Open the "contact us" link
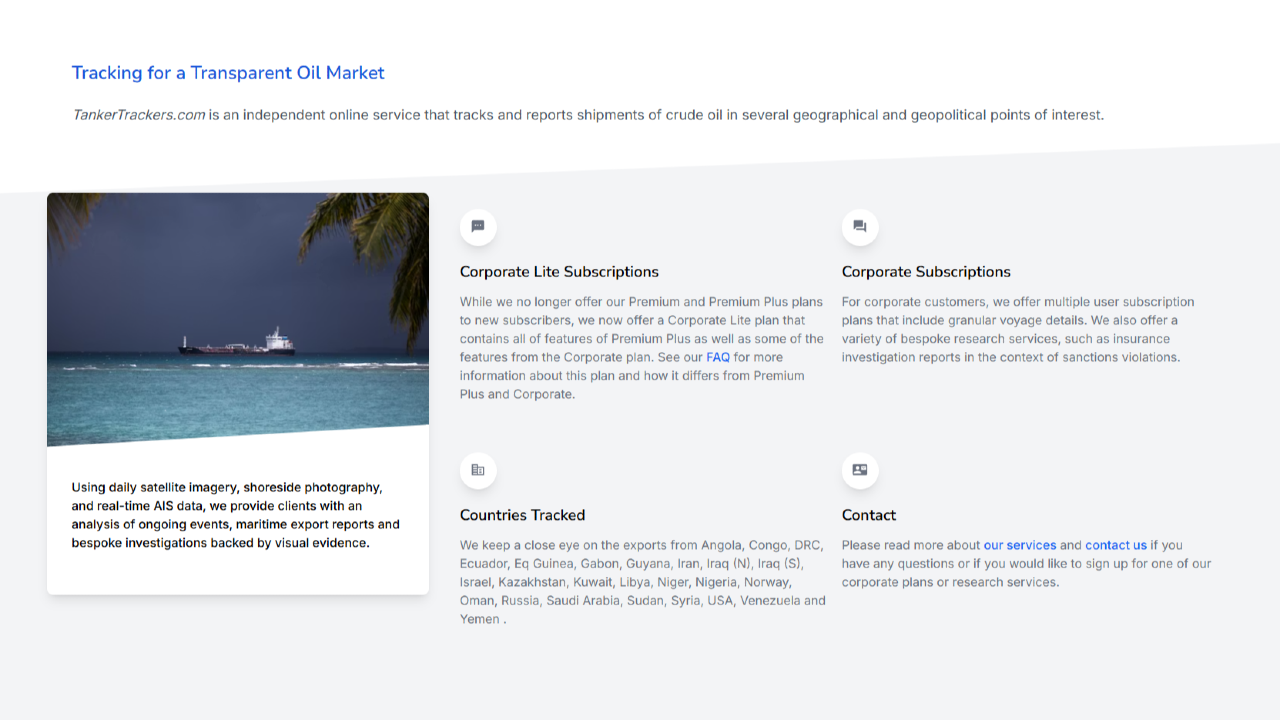 pos(1115,545)
